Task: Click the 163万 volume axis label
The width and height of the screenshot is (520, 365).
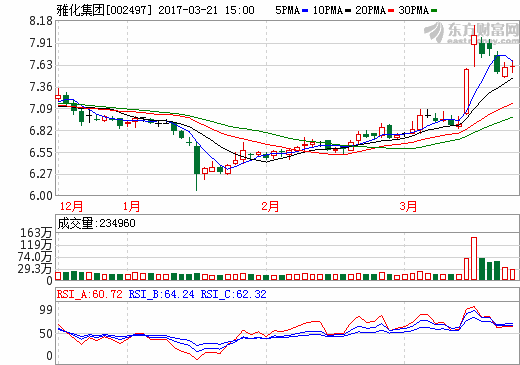Action: pyautogui.click(x=36, y=233)
